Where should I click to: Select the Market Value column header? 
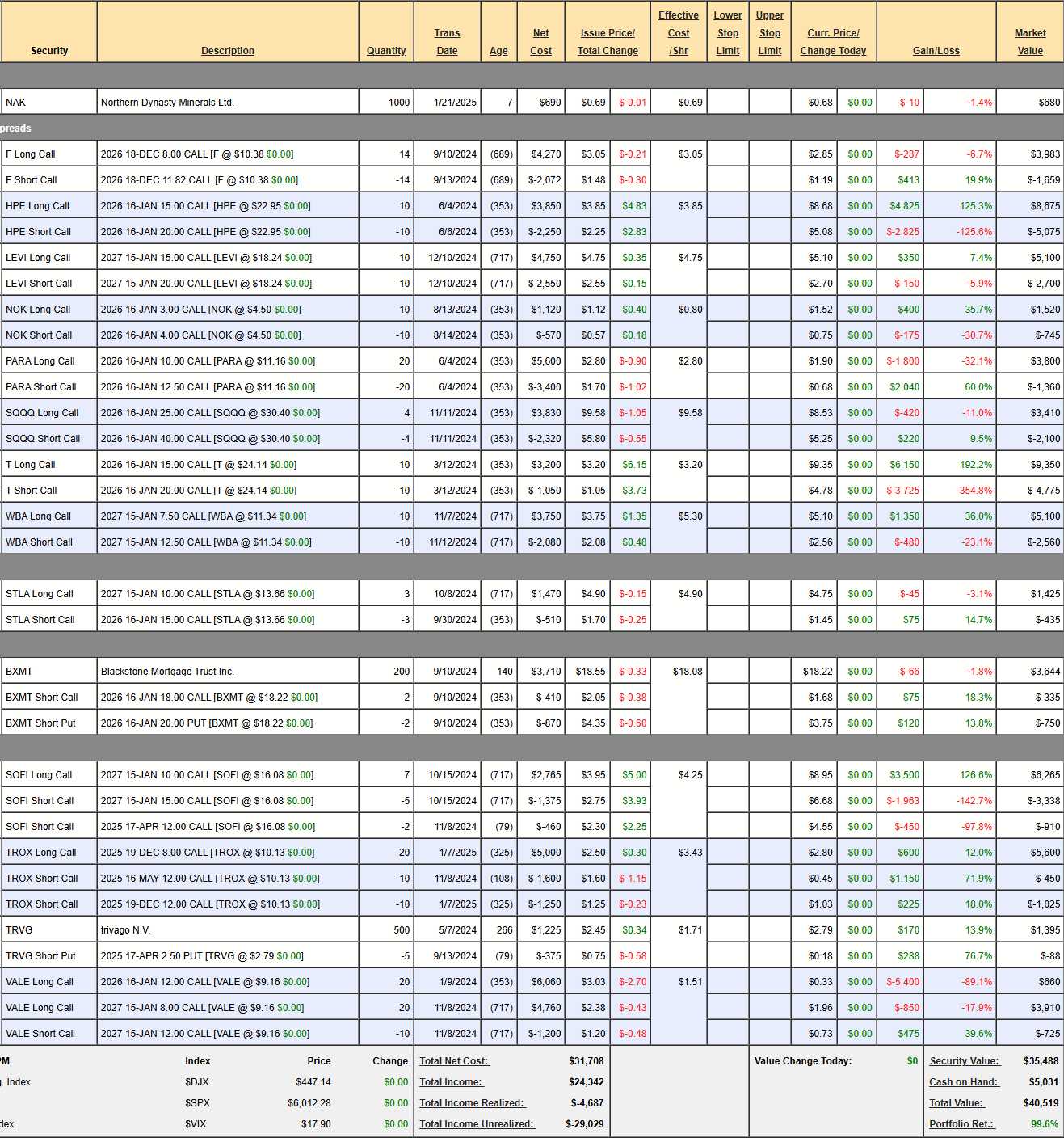pyautogui.click(x=1029, y=42)
